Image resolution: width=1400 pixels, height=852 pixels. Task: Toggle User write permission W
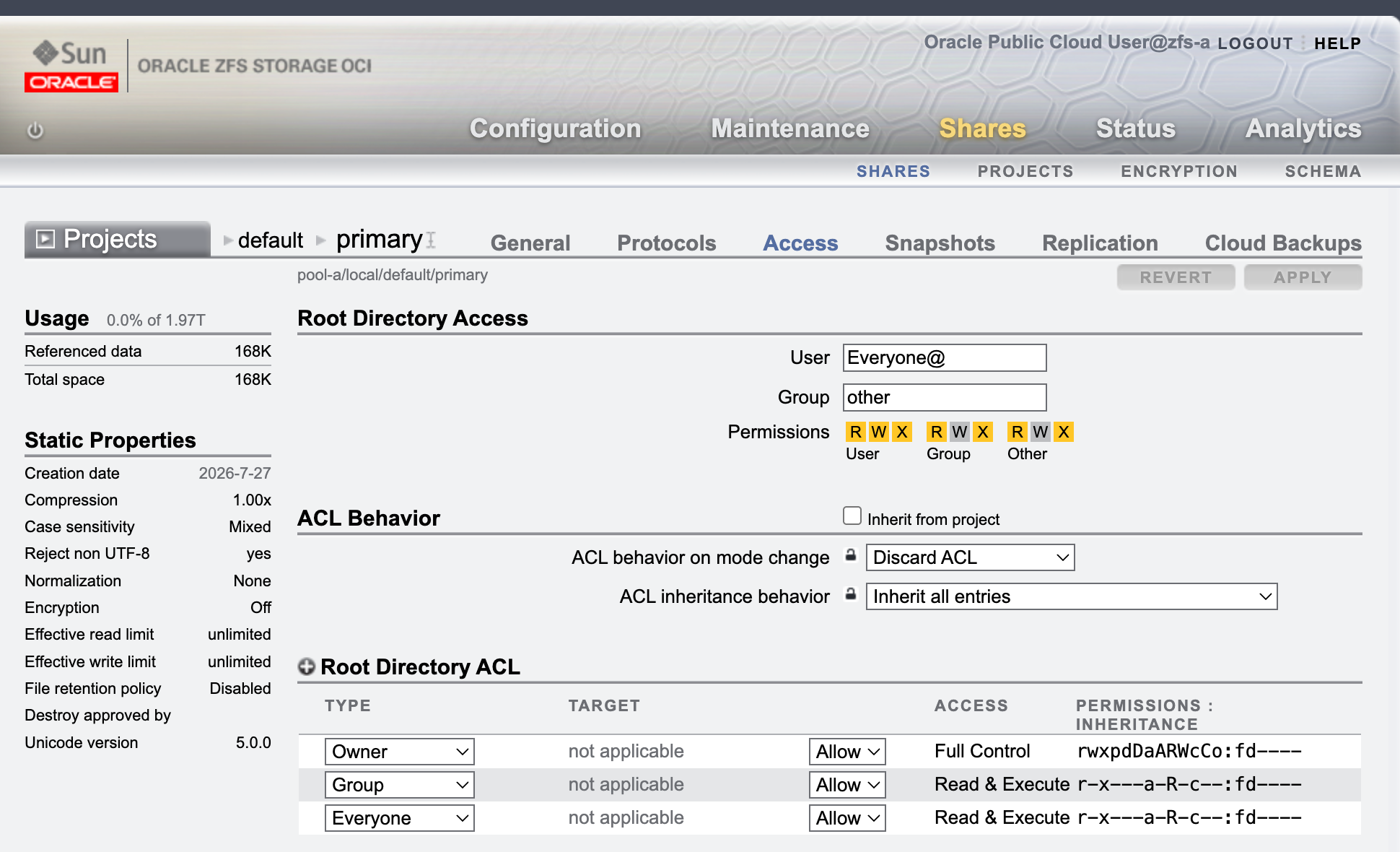[879, 432]
